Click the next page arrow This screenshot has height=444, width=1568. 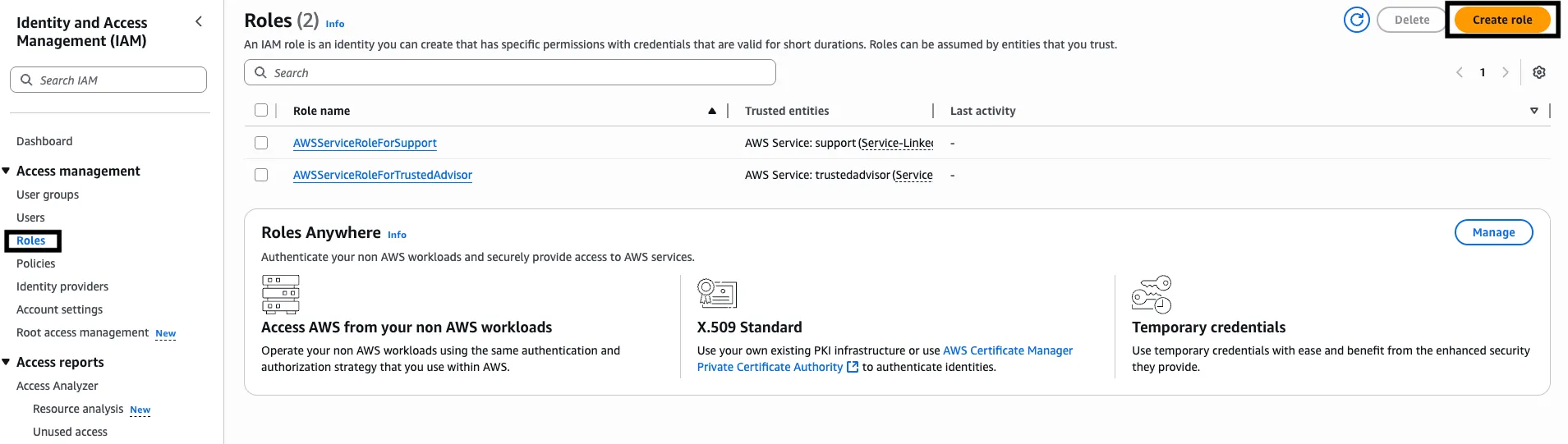coord(1505,72)
